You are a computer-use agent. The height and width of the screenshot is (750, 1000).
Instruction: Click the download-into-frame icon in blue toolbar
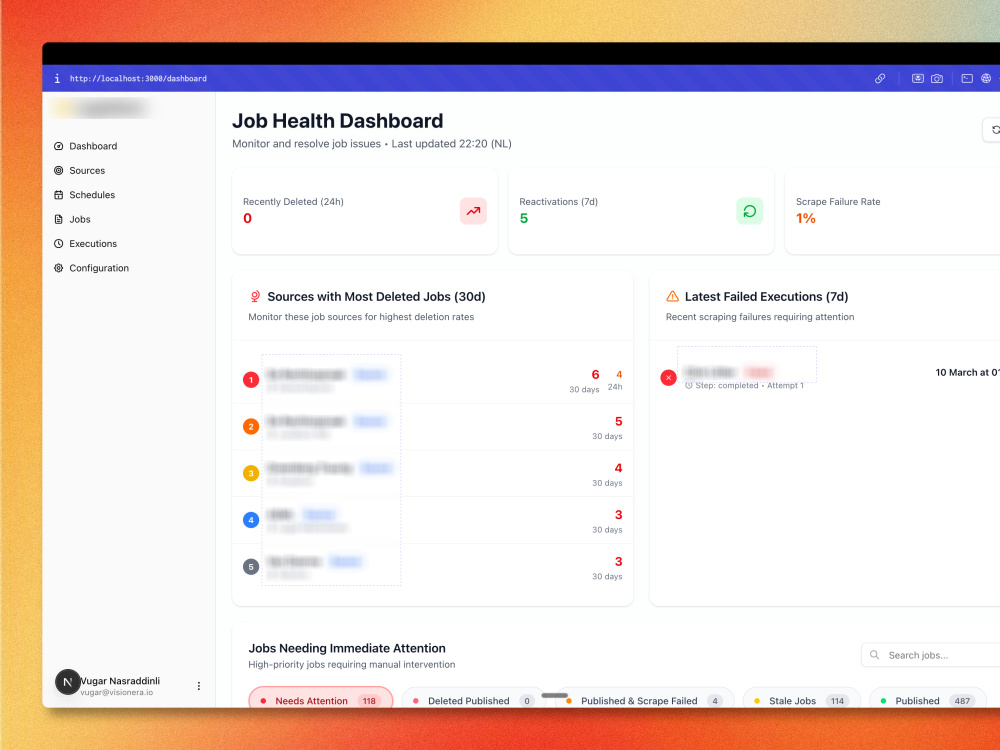917,78
